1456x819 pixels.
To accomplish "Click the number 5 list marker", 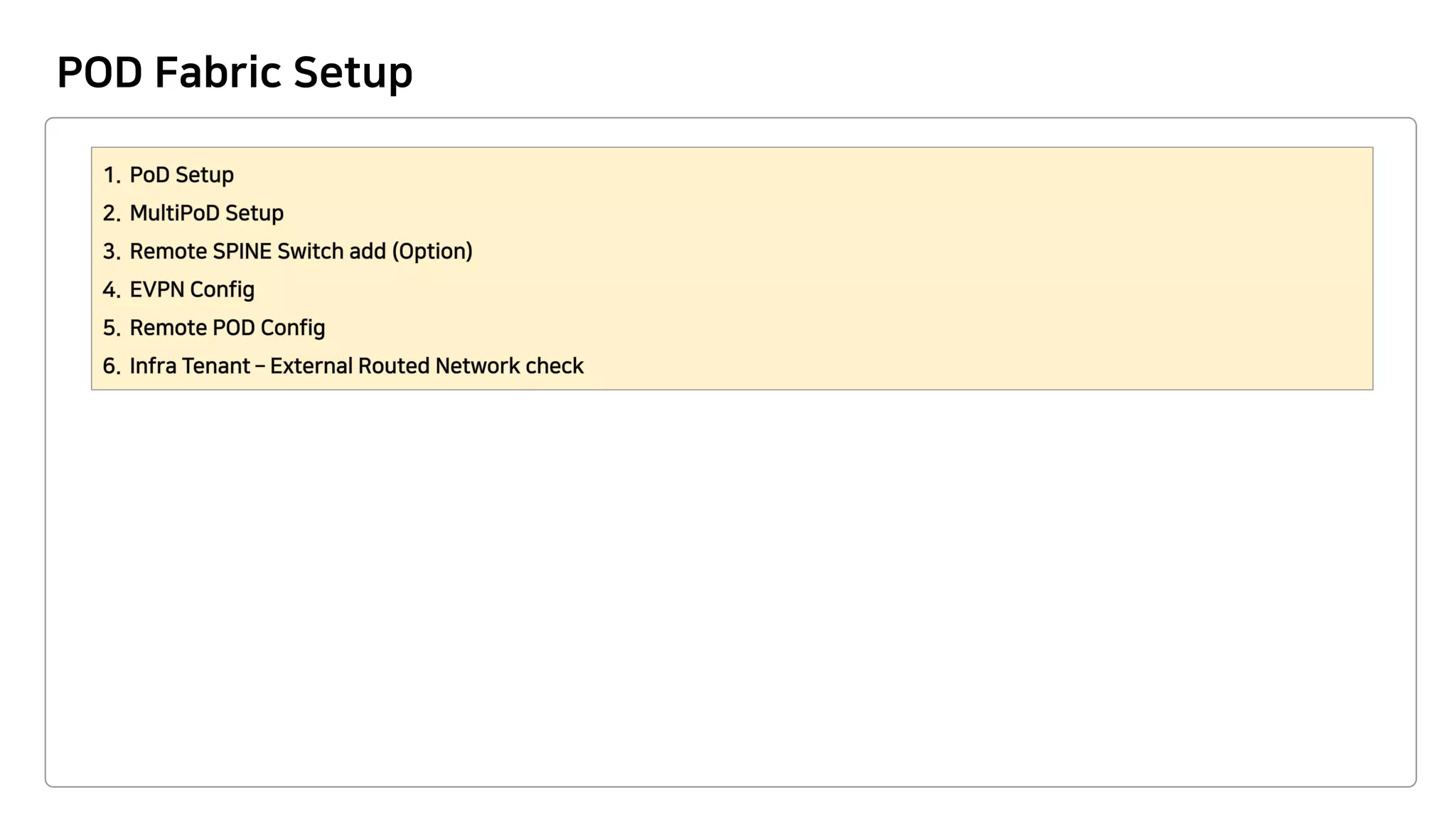I will pyautogui.click(x=112, y=328).
